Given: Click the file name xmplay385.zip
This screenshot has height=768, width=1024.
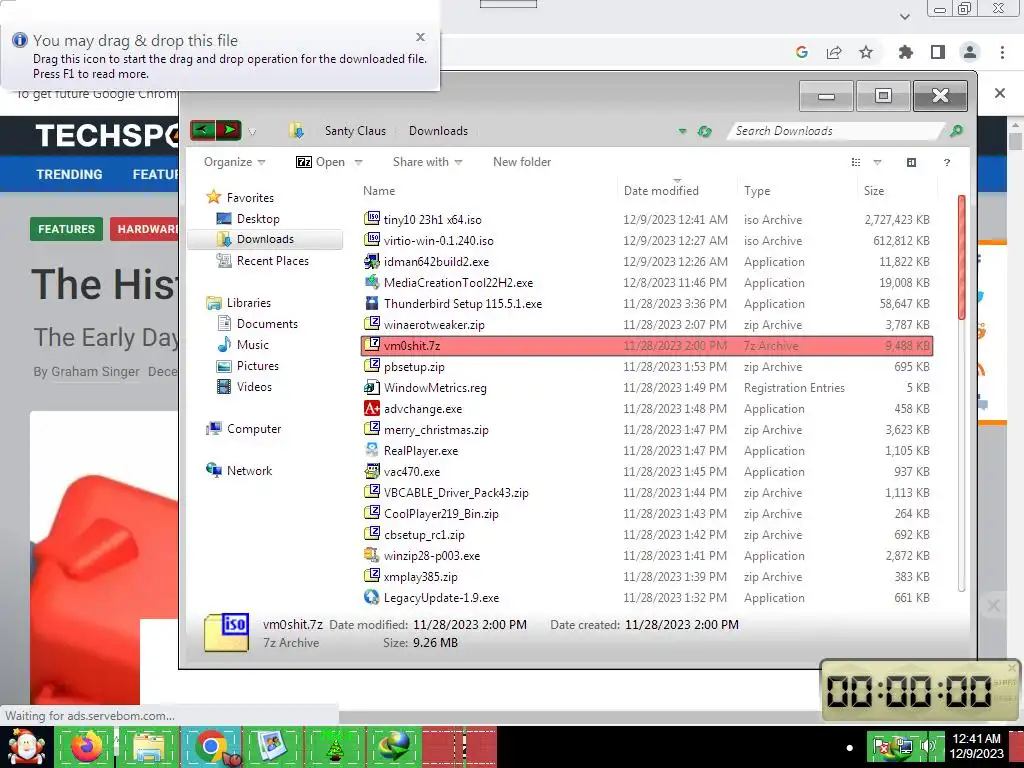Looking at the screenshot, I should click(x=421, y=577).
